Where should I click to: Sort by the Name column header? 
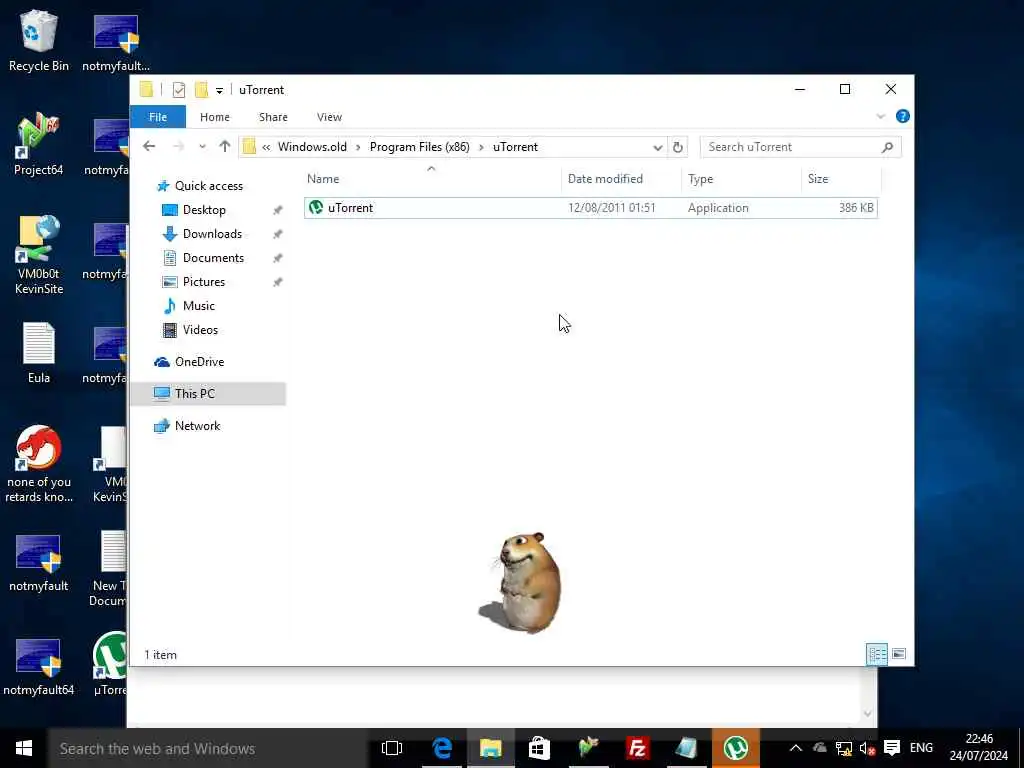[432, 179]
